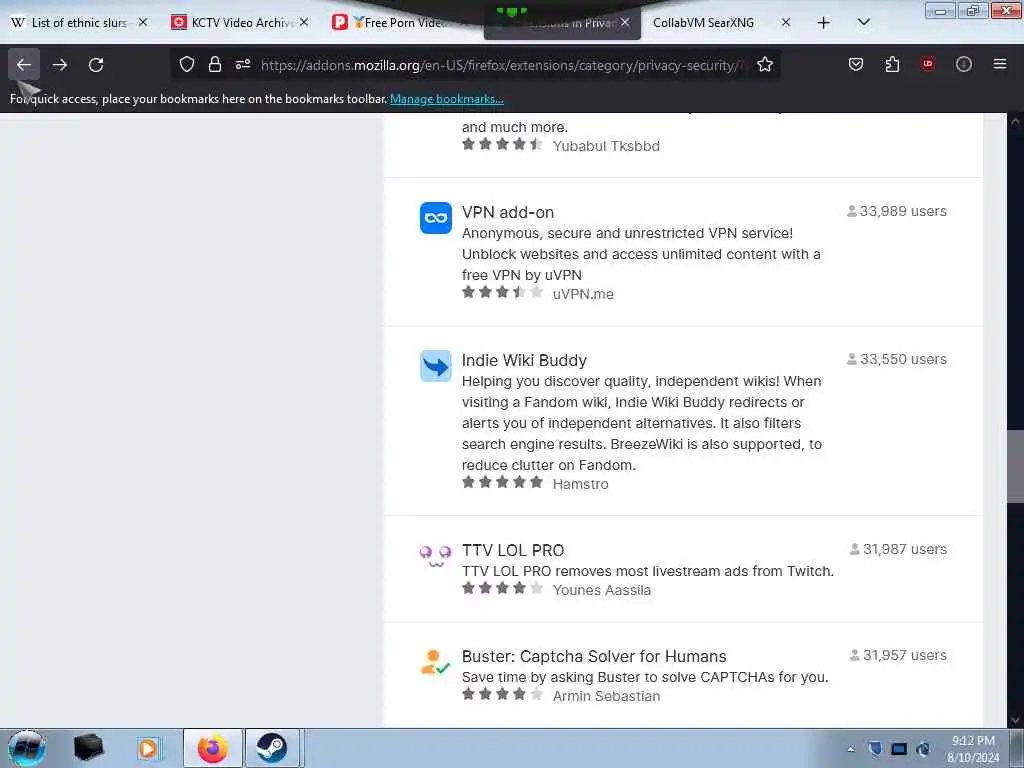Image resolution: width=1024 pixels, height=768 pixels.
Task: Click the Hamstro author name
Action: coord(580,485)
